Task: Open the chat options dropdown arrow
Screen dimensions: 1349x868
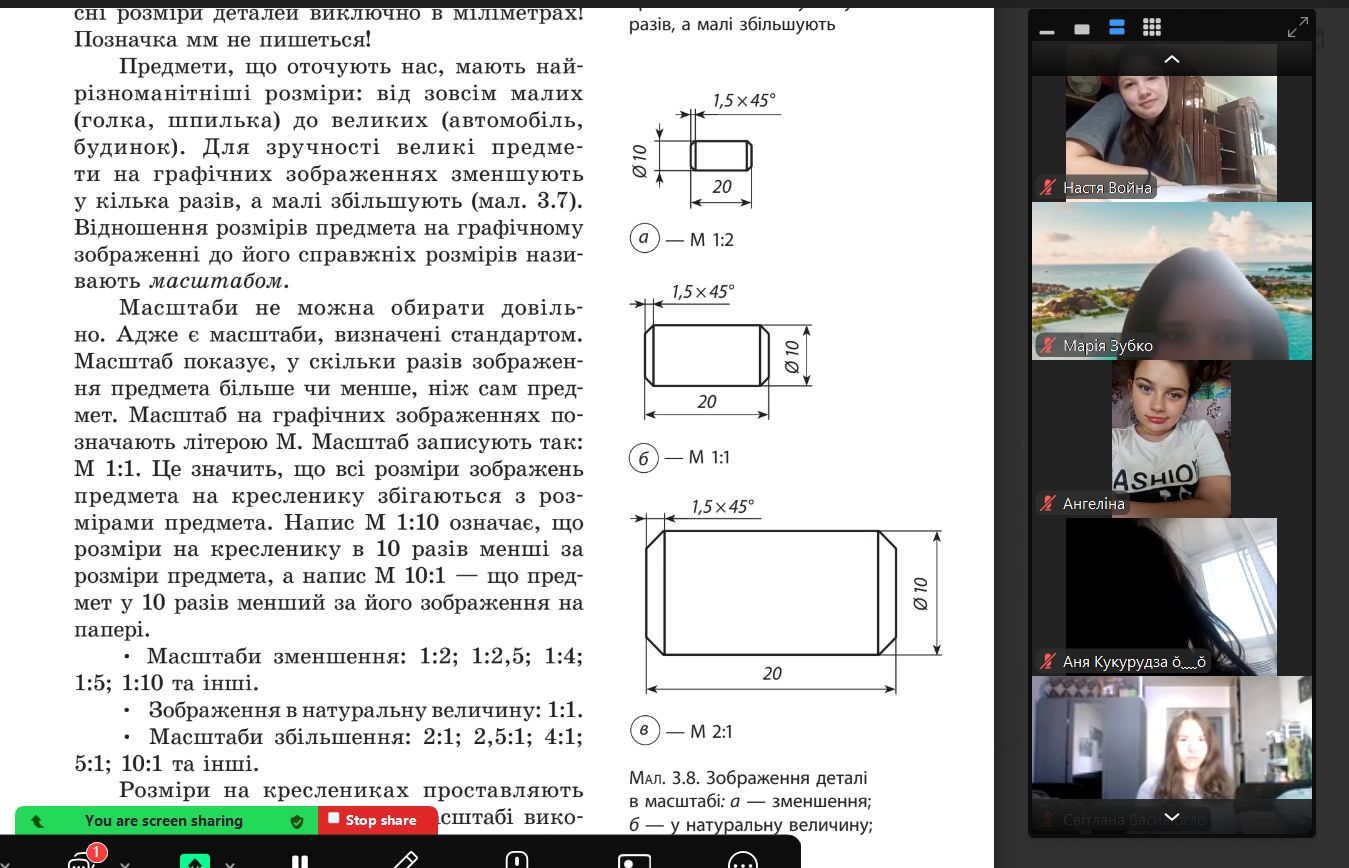Action: coord(125,864)
